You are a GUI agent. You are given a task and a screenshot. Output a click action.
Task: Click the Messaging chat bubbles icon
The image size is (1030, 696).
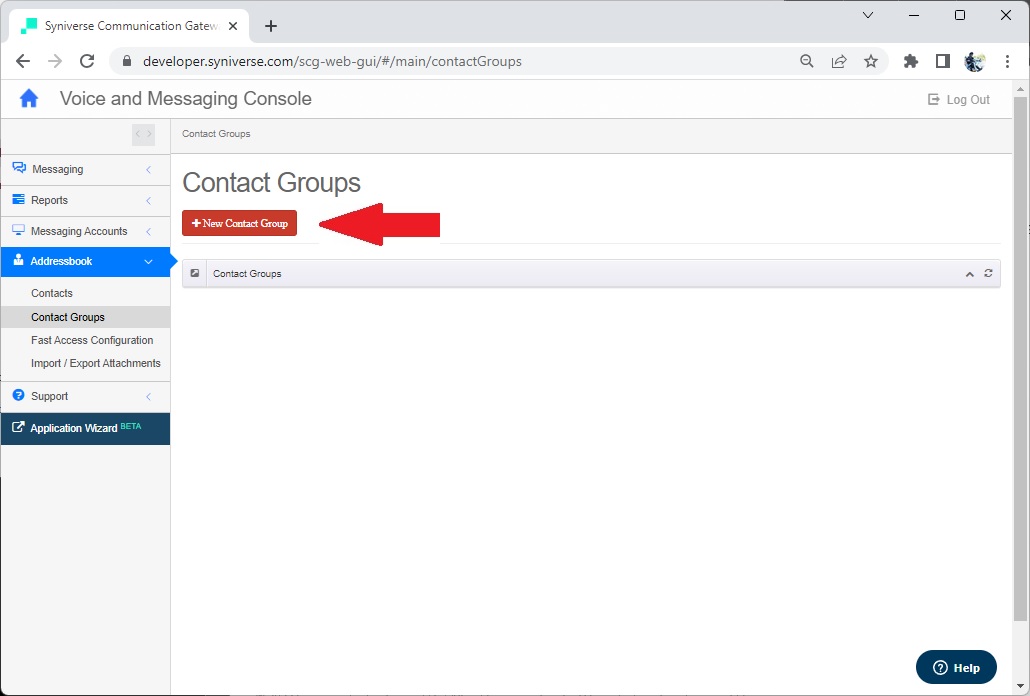pos(19,168)
